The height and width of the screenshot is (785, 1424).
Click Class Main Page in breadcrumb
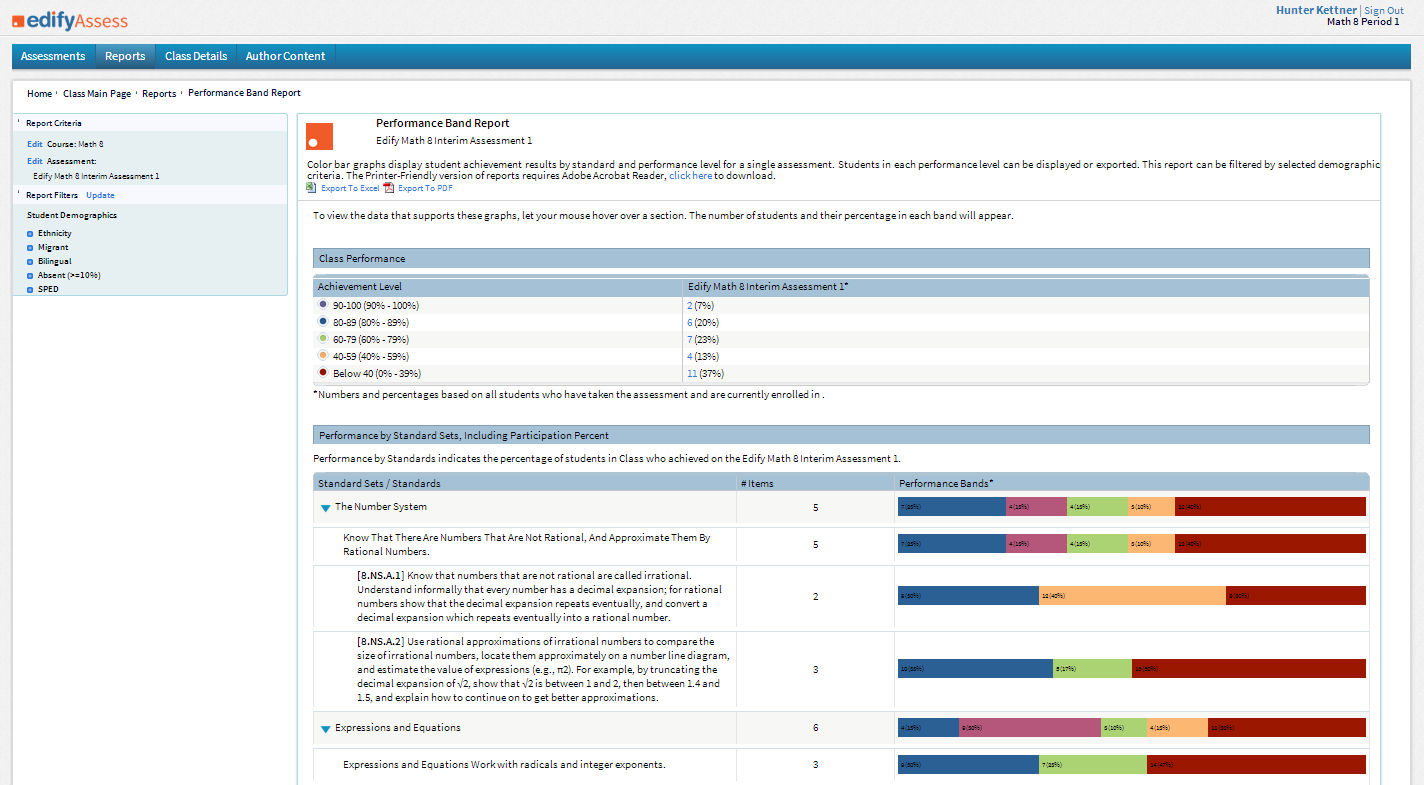pos(97,94)
